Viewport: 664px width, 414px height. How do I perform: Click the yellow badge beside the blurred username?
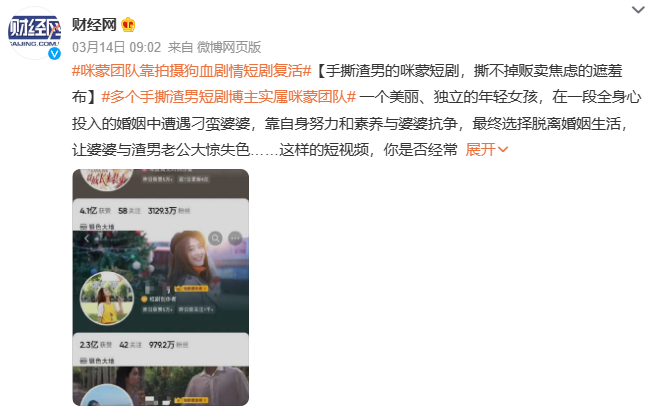coord(192,289)
